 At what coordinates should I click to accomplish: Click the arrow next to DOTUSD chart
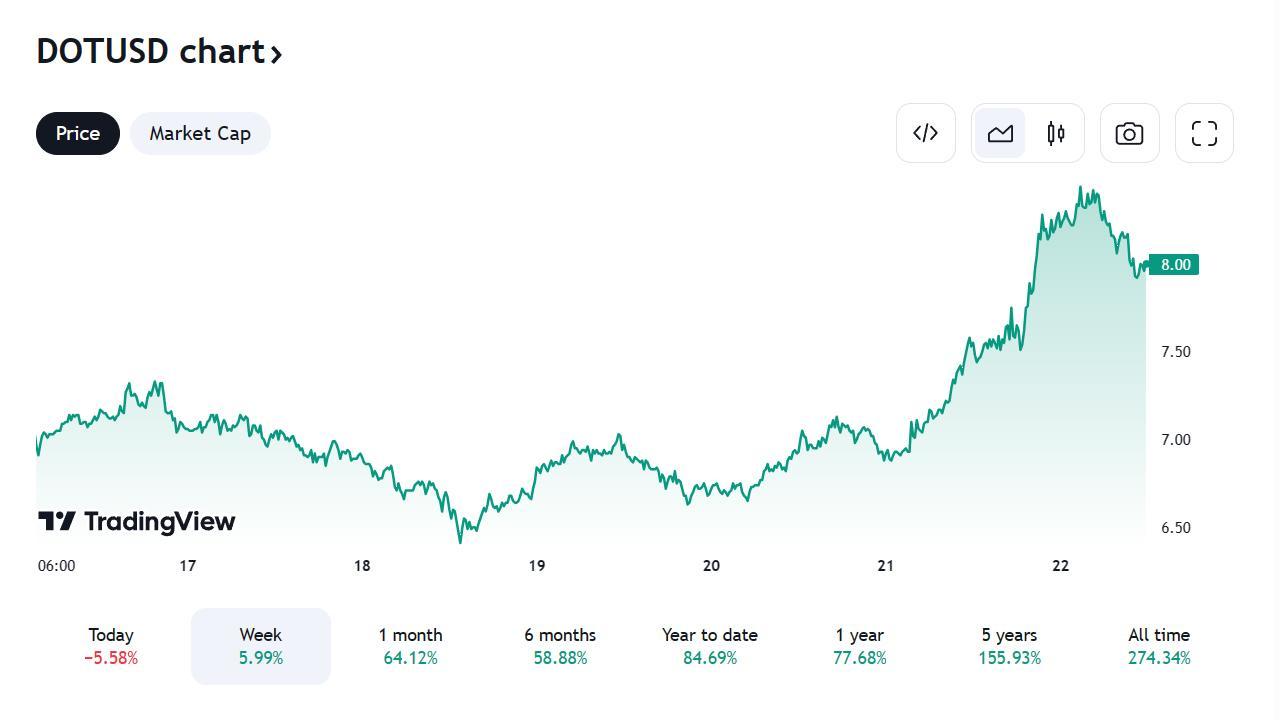(x=277, y=53)
